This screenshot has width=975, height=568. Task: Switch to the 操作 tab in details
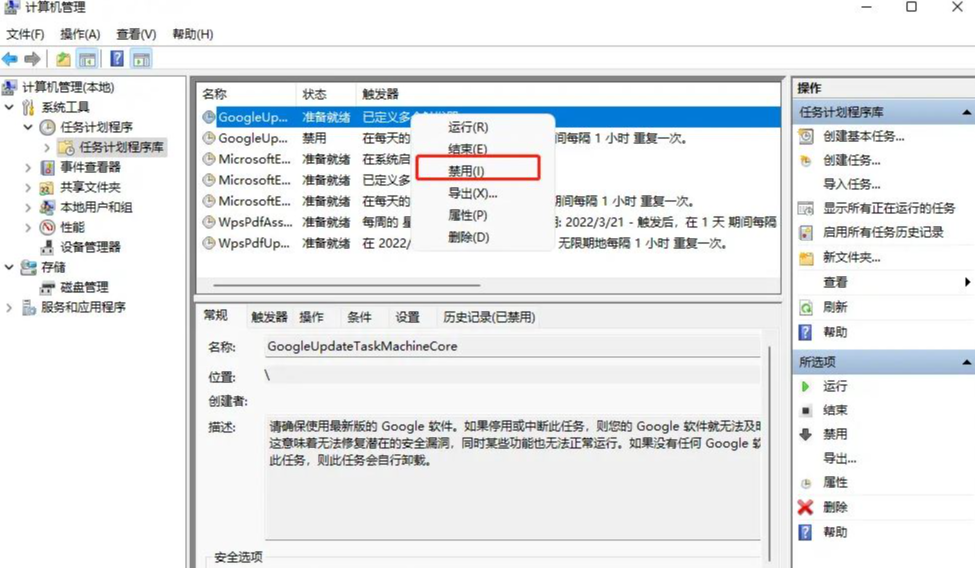click(312, 317)
